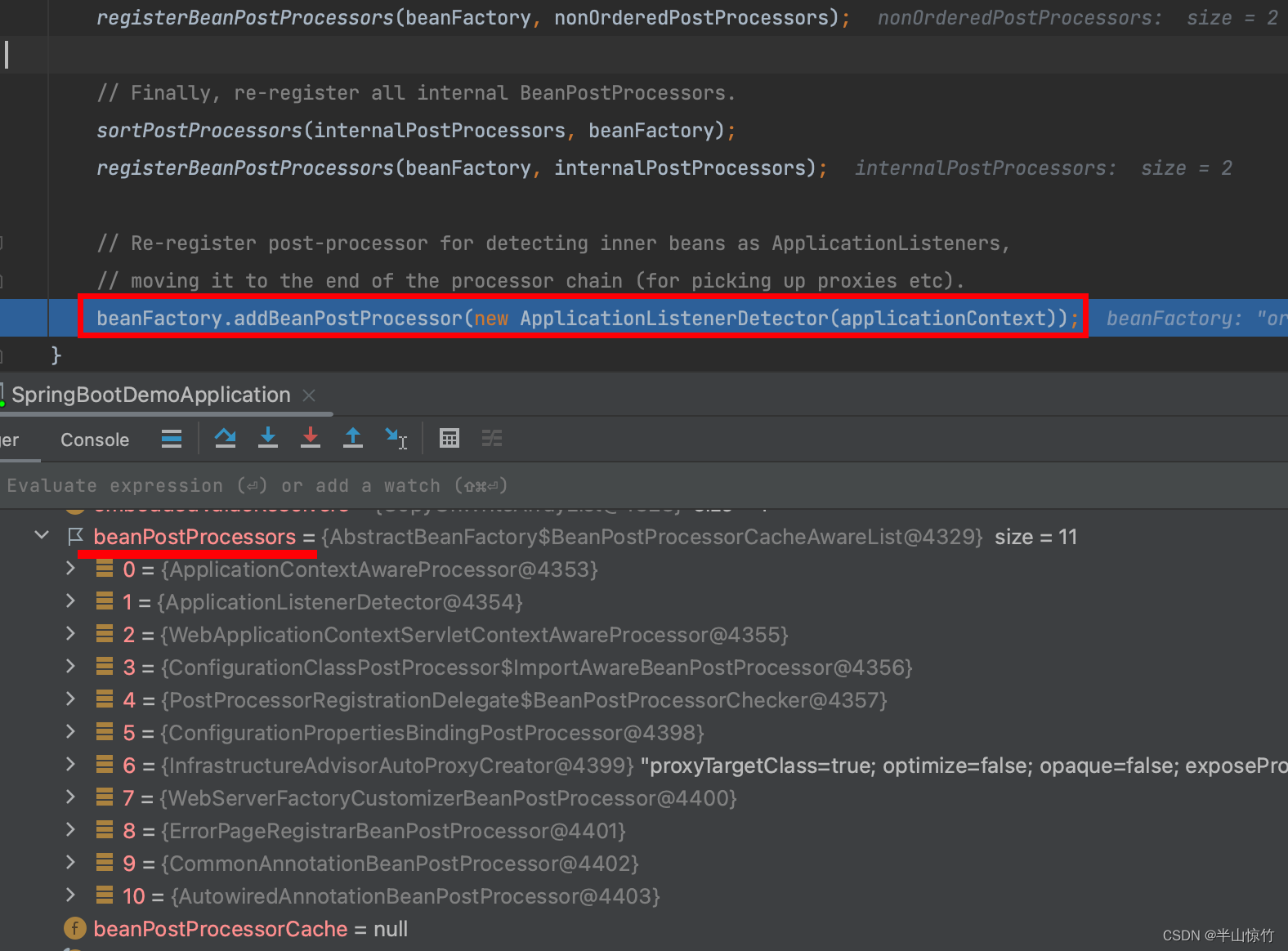Expand element 3 ImportAwareBeanPostProcessor

[71, 667]
